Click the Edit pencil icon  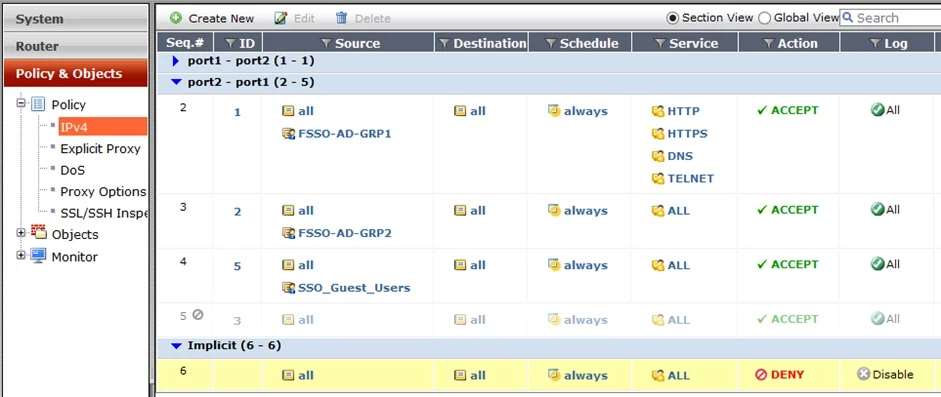point(280,18)
